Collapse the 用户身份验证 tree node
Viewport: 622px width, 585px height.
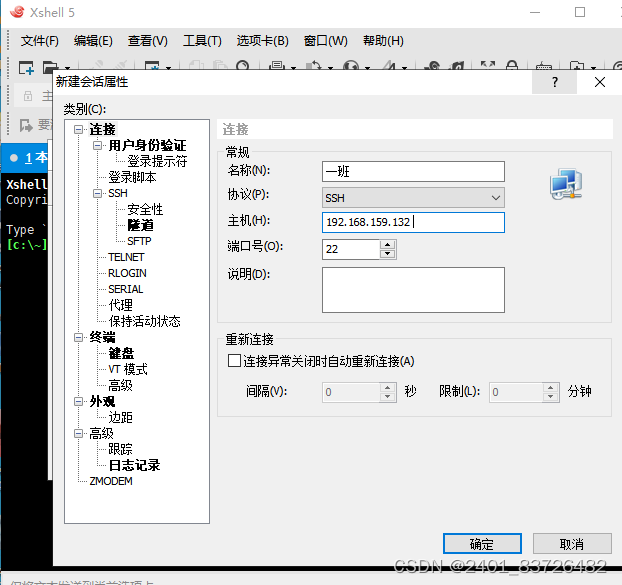[x=97, y=145]
